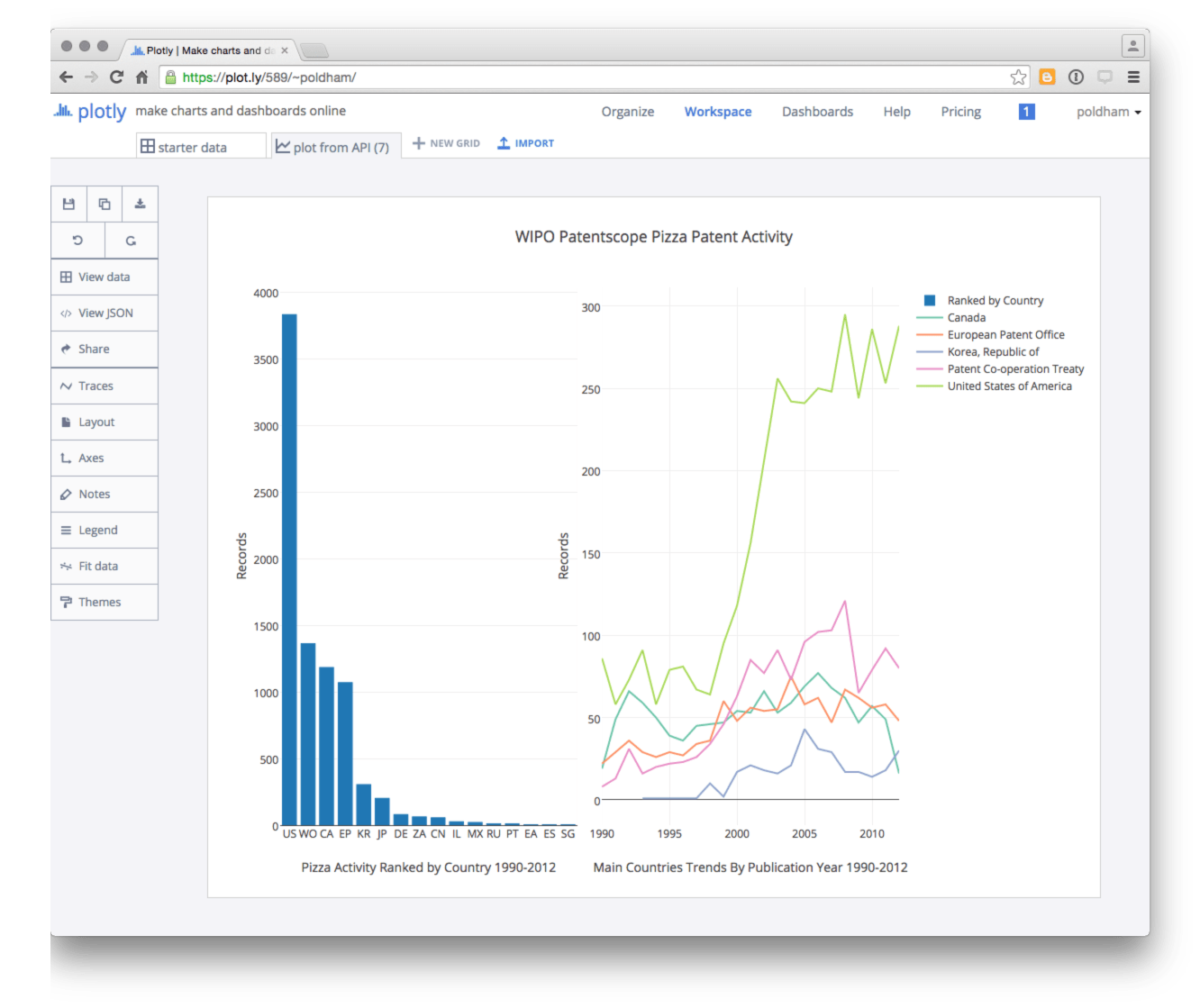
Task: Click the Redo icon
Action: coord(131,240)
